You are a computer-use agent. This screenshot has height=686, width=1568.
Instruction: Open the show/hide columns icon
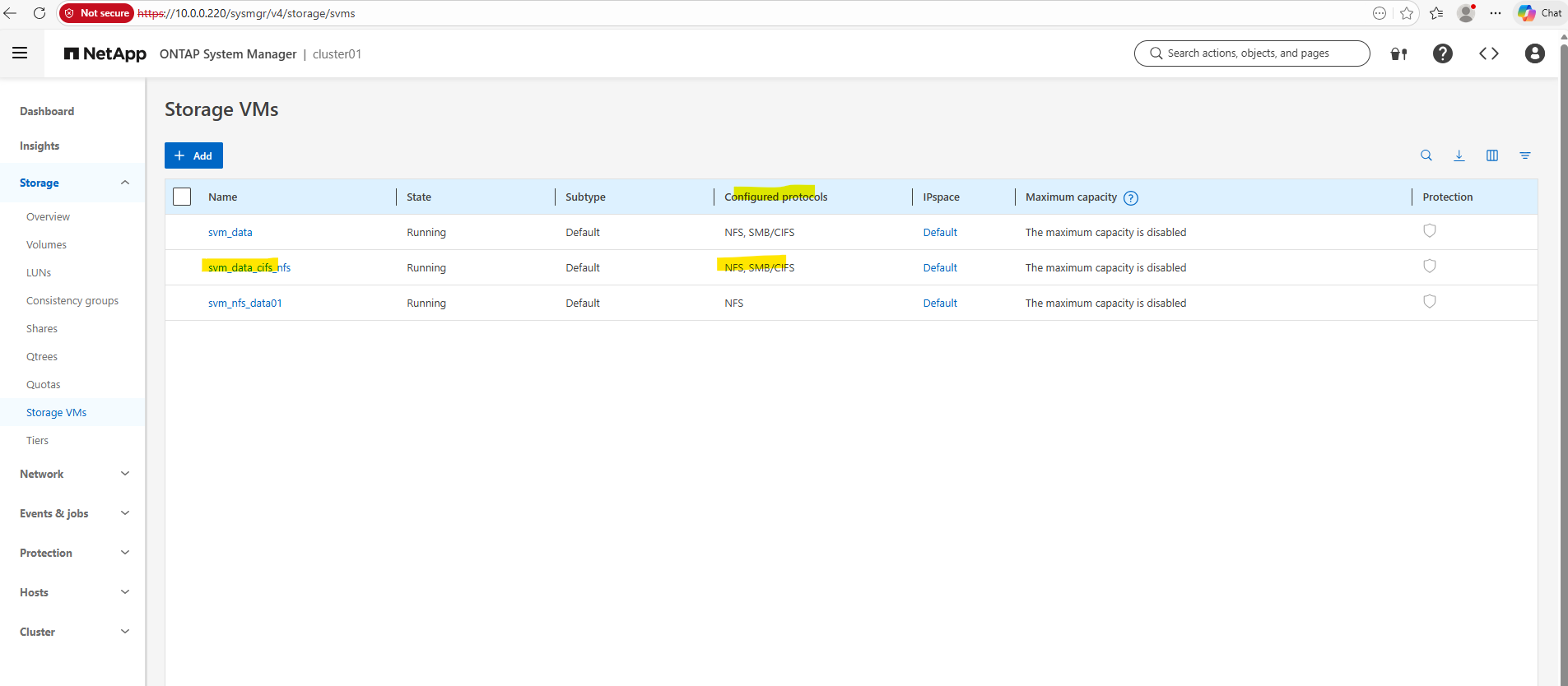[1492, 155]
